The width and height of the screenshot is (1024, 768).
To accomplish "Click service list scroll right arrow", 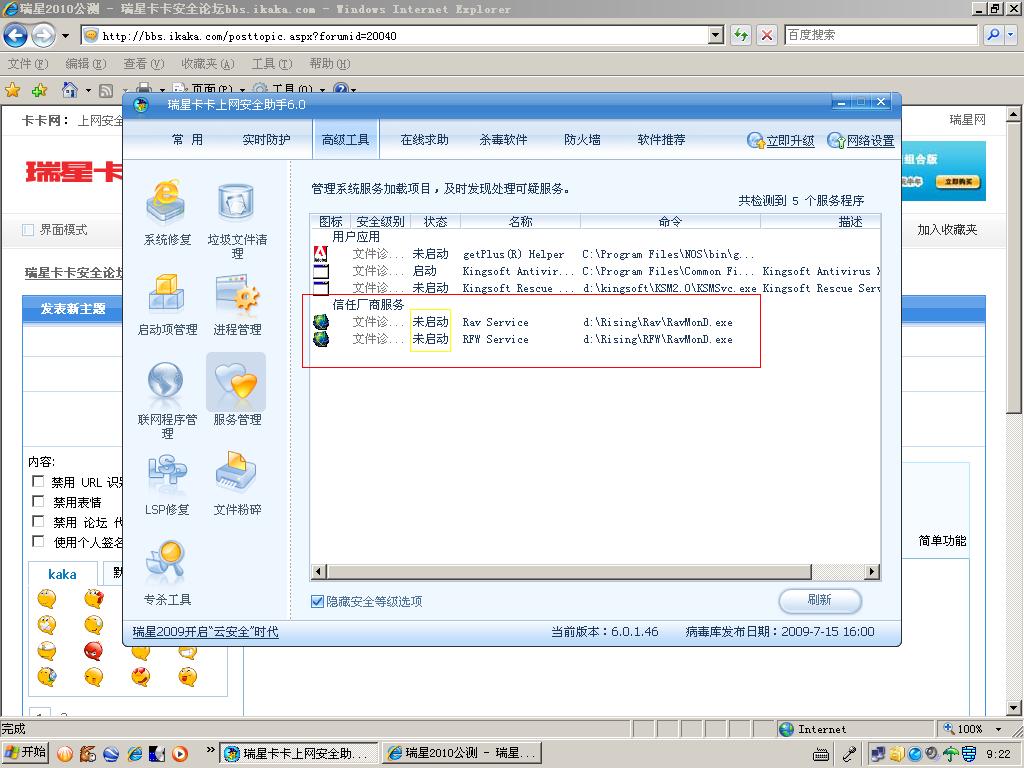I will click(872, 572).
